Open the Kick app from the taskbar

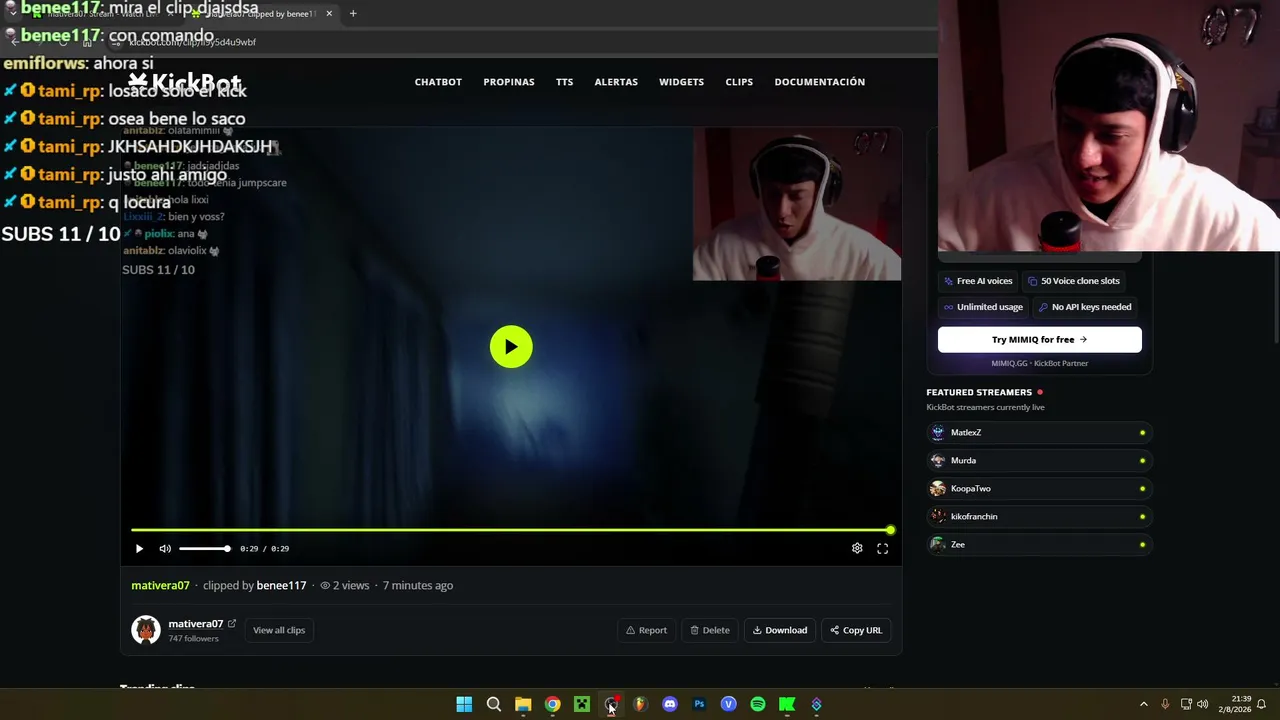(x=787, y=704)
